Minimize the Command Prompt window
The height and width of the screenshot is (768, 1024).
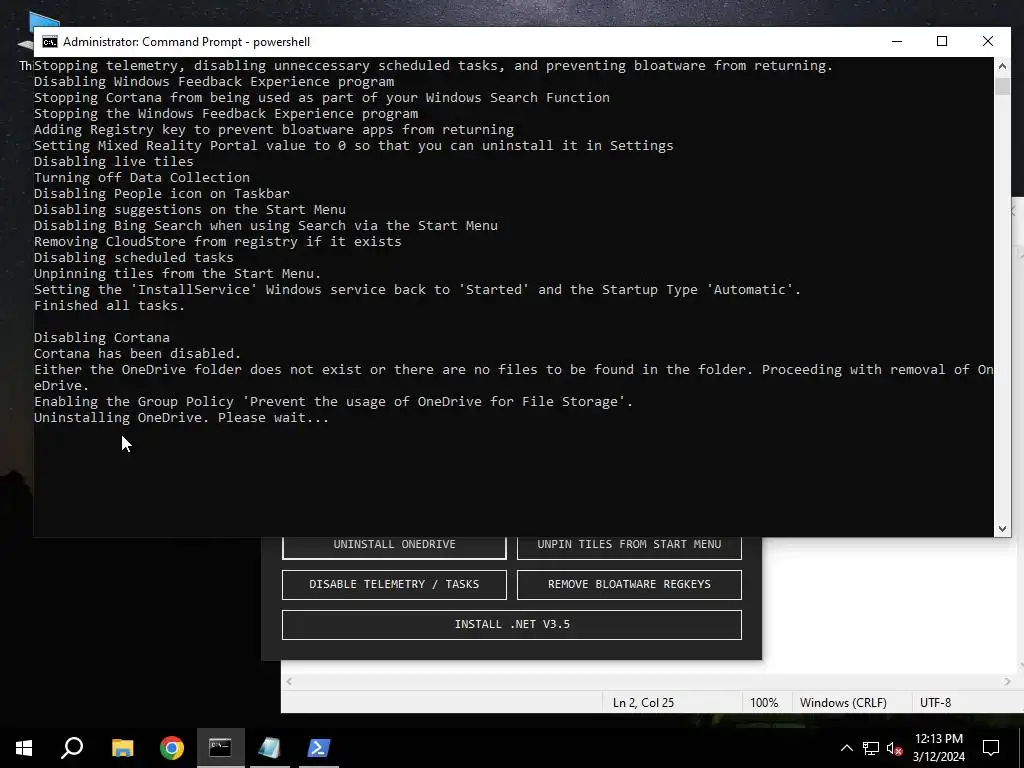click(897, 42)
